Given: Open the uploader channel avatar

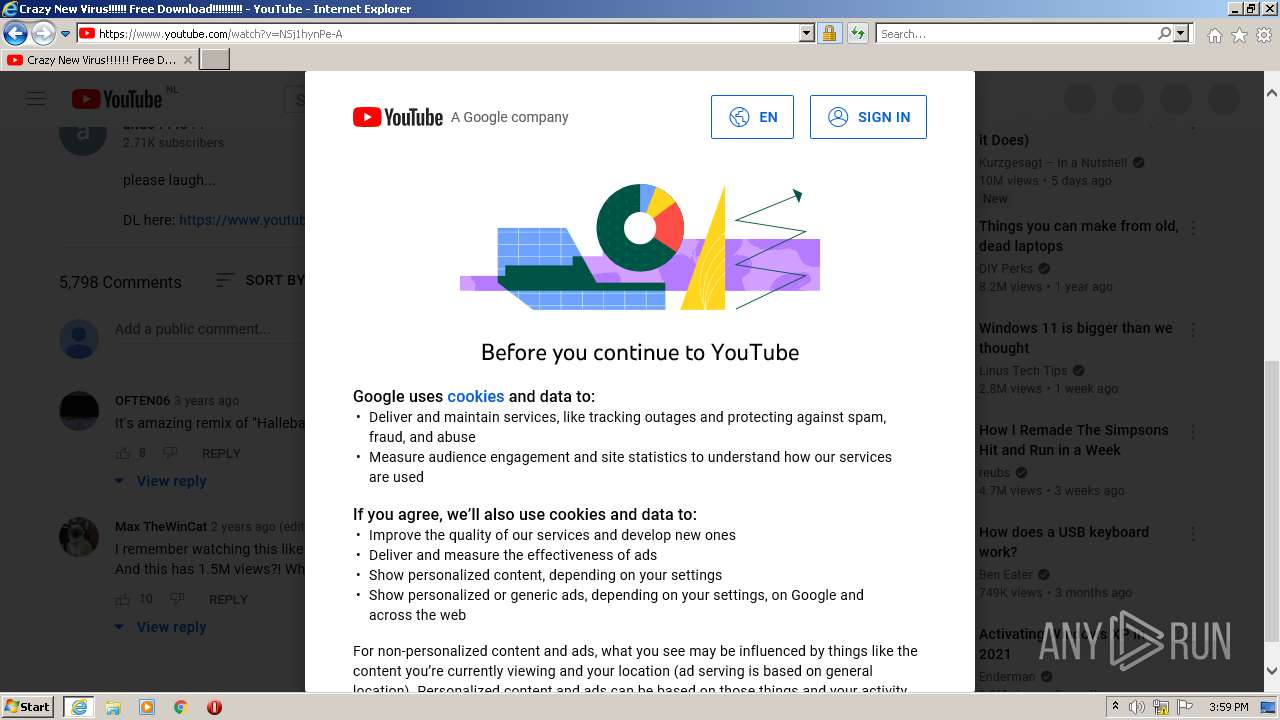Looking at the screenshot, I should [83, 132].
